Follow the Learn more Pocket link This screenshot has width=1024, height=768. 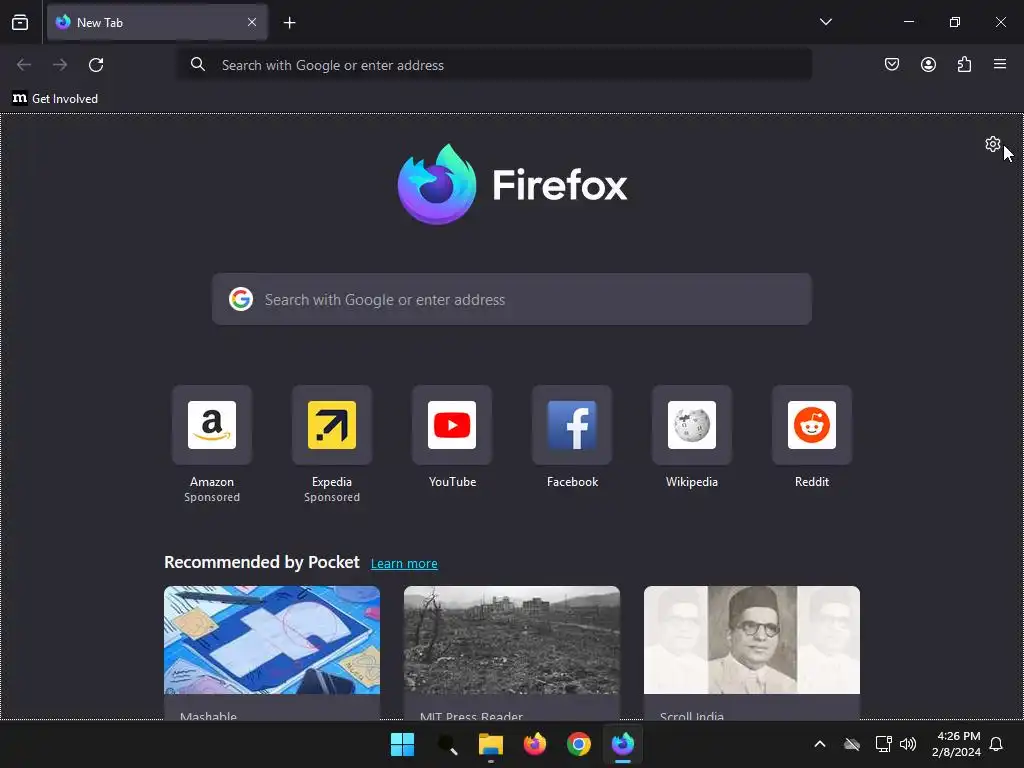(404, 564)
